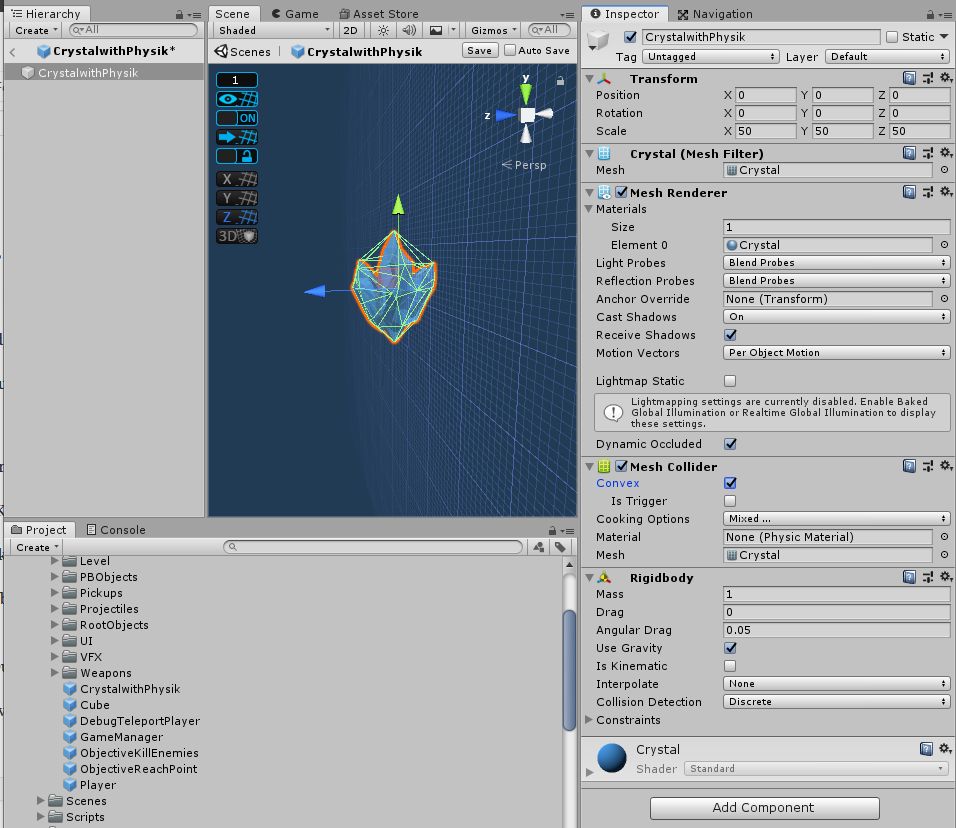Open the Cast Shadows dropdown
The width and height of the screenshot is (956, 828).
836,317
